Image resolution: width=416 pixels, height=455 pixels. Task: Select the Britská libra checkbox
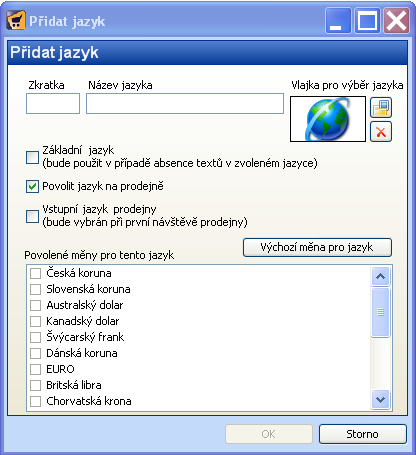click(x=35, y=385)
